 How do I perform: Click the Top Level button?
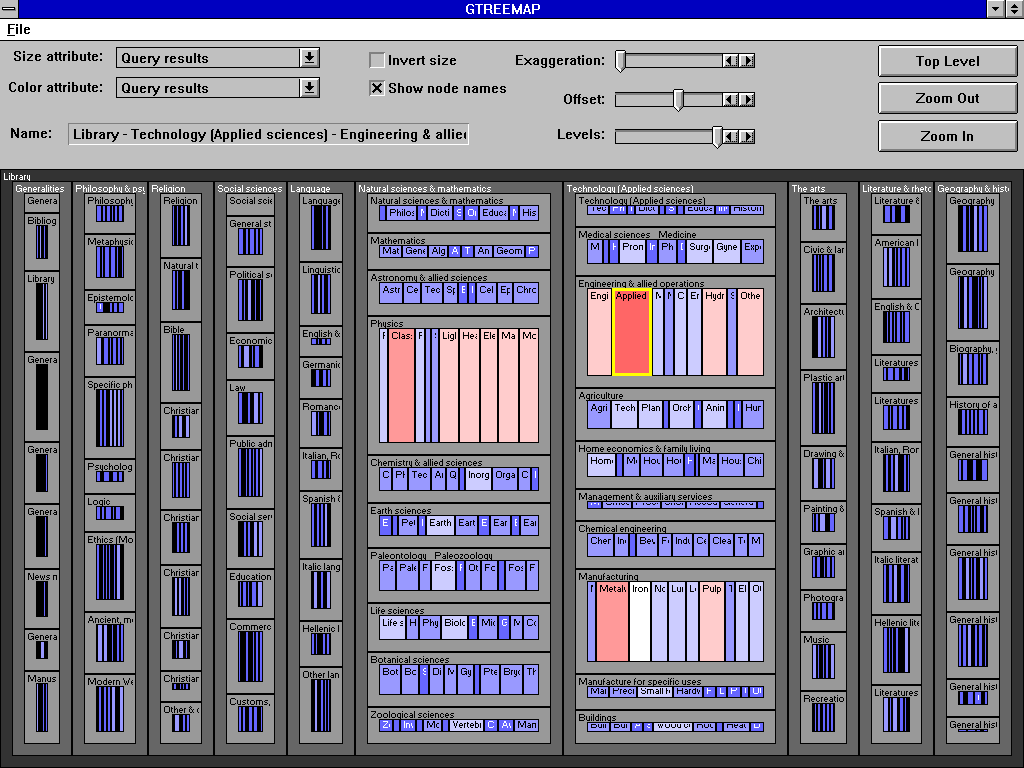pos(947,61)
